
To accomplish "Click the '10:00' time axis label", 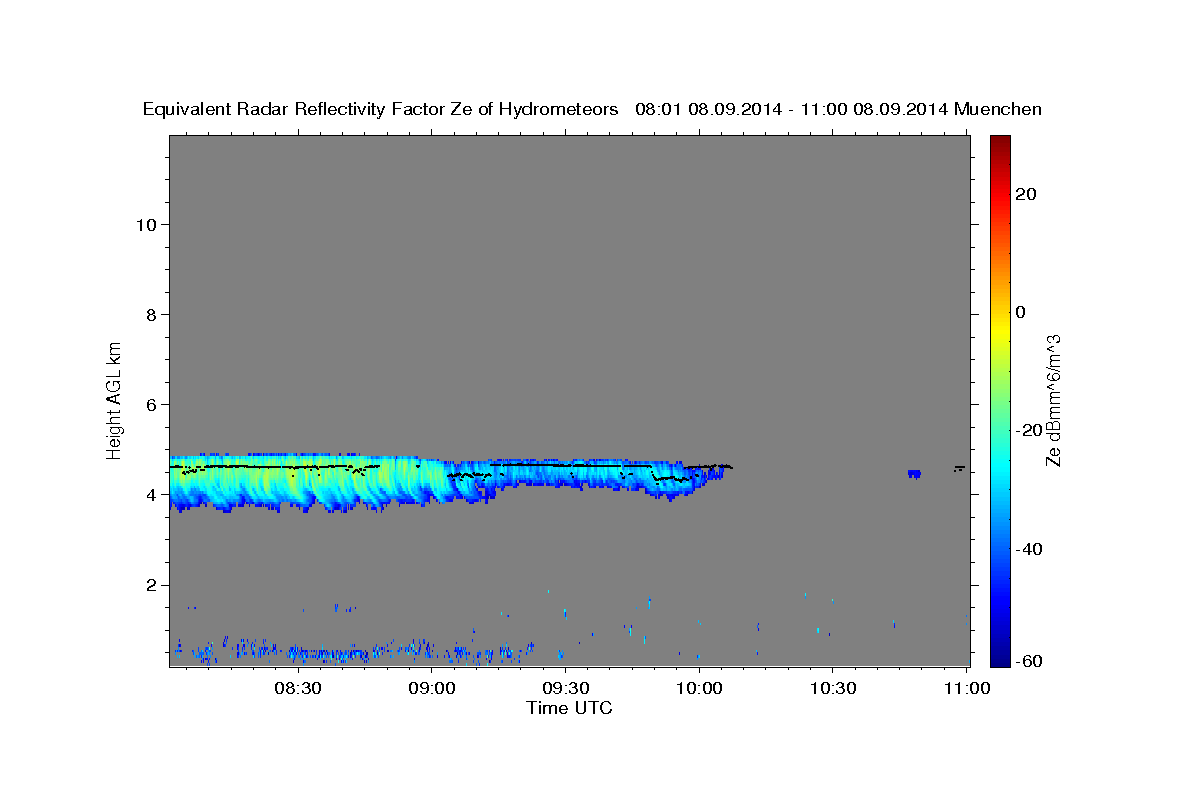I will (x=699, y=688).
